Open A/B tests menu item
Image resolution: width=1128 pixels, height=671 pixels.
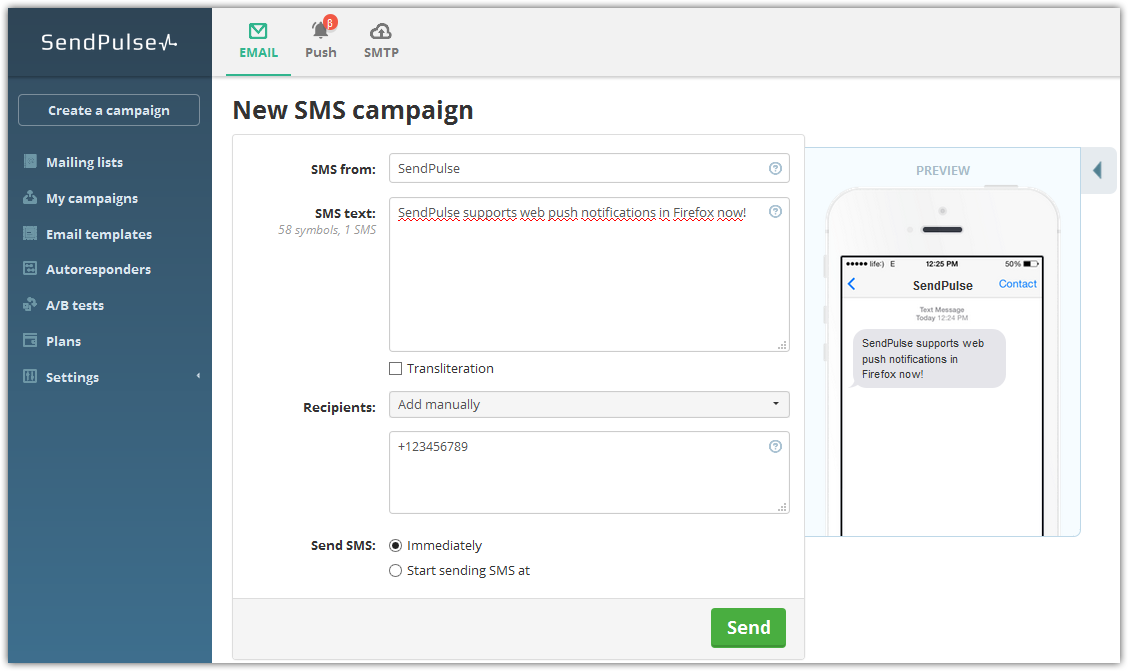coord(75,306)
